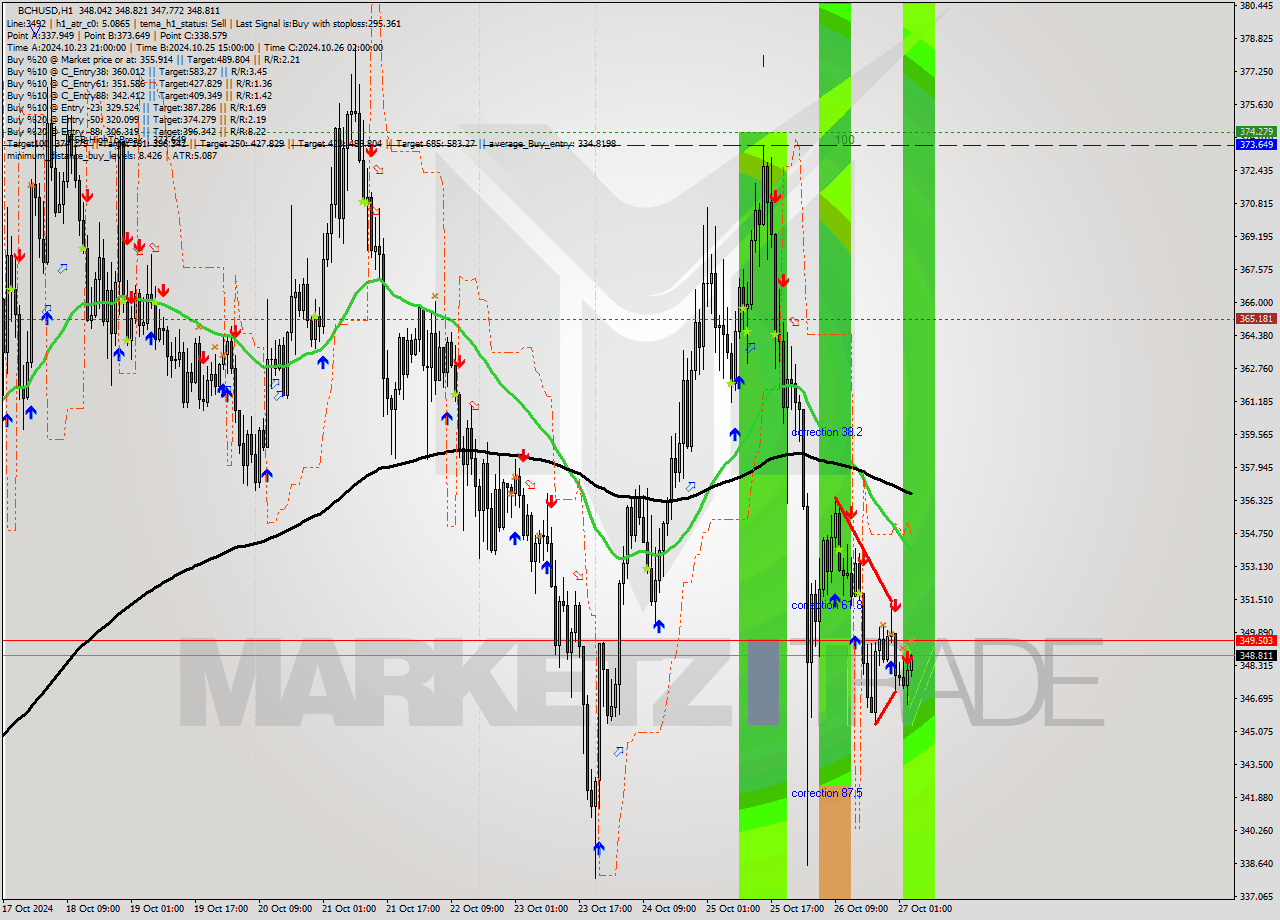Click the 378.825 price axis label

[x=1256, y=39]
